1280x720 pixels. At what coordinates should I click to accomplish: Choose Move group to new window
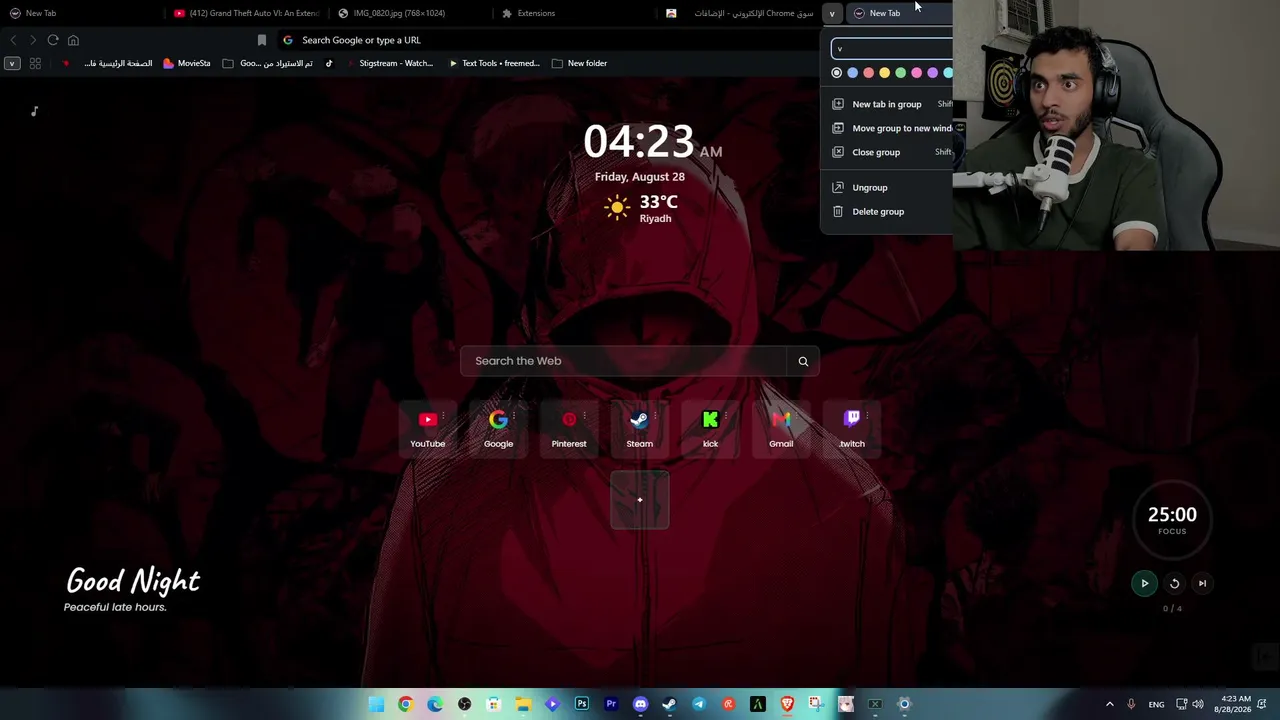tap(888, 128)
